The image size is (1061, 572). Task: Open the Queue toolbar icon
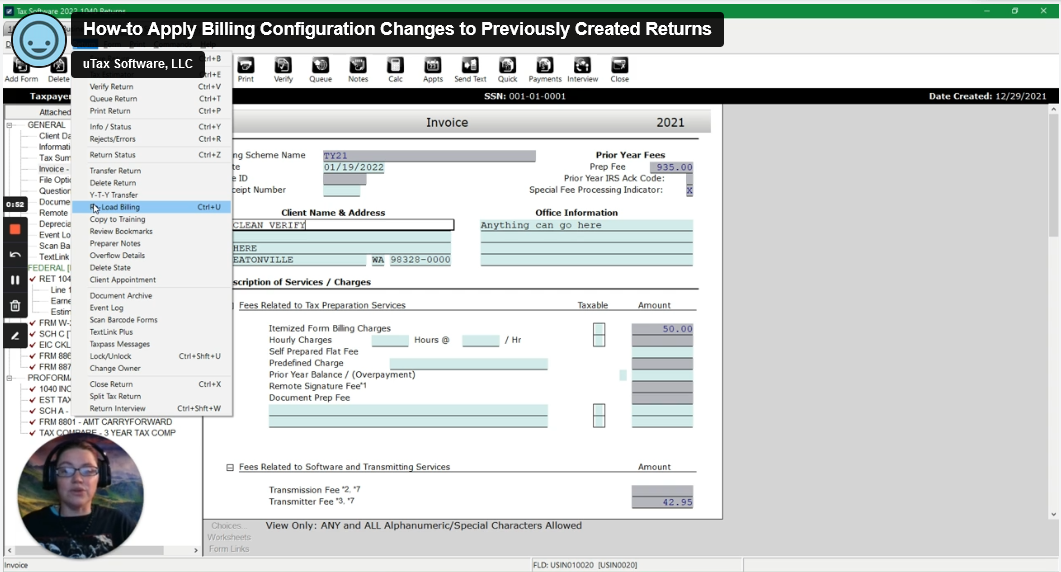coord(320,70)
